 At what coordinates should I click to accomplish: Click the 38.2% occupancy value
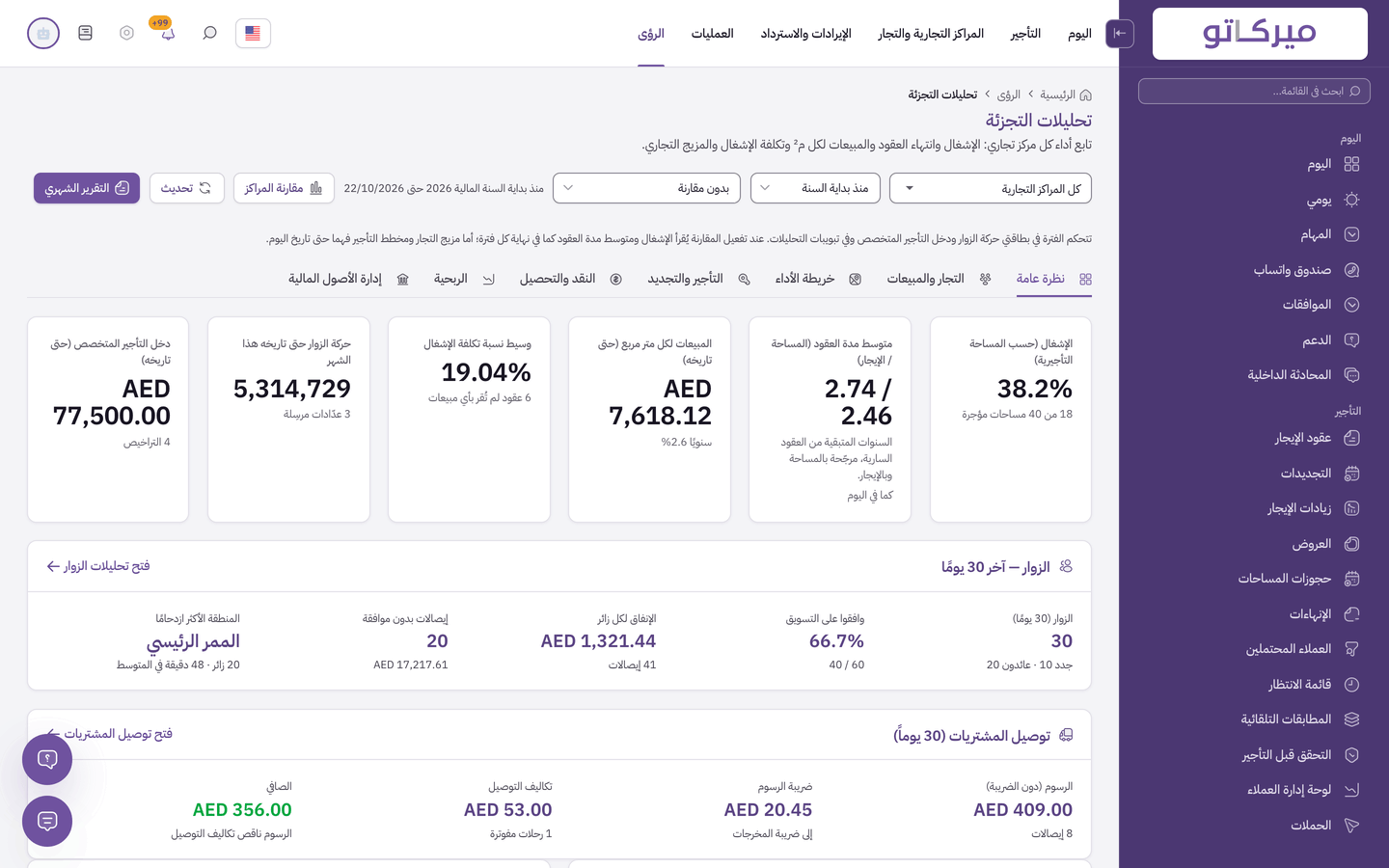[x=1035, y=389]
